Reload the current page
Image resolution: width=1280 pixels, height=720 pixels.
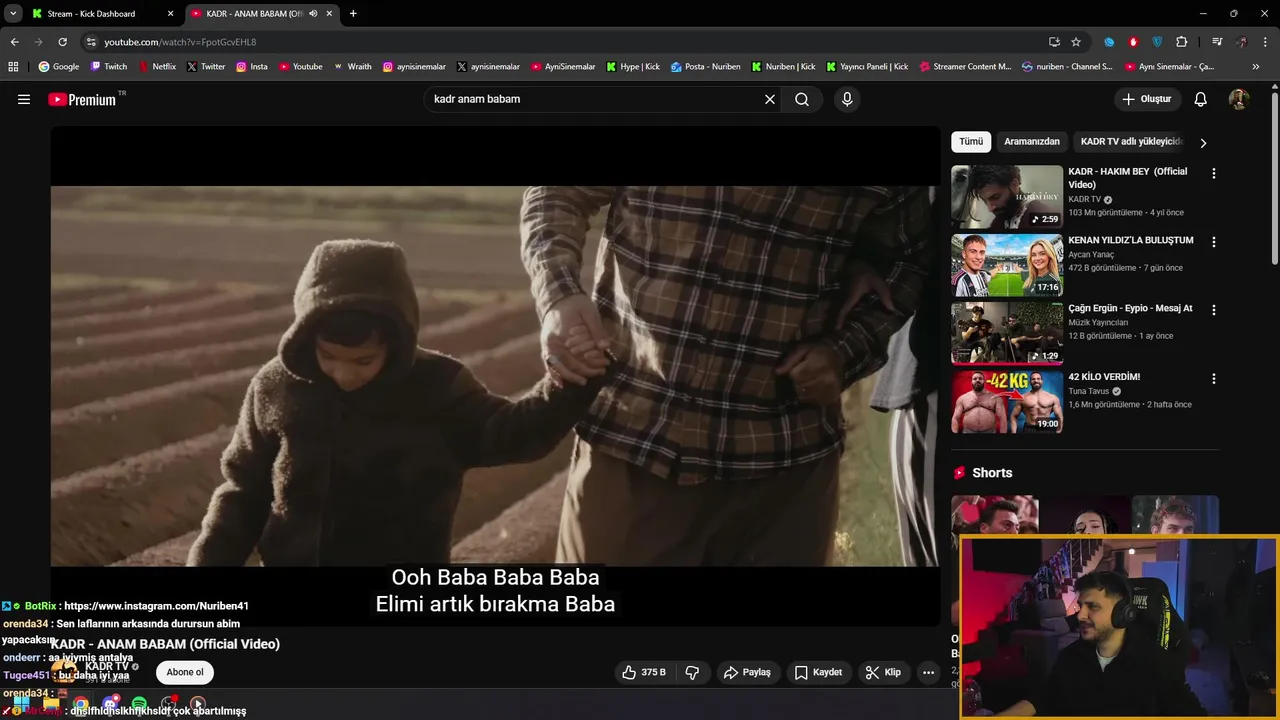coord(62,42)
